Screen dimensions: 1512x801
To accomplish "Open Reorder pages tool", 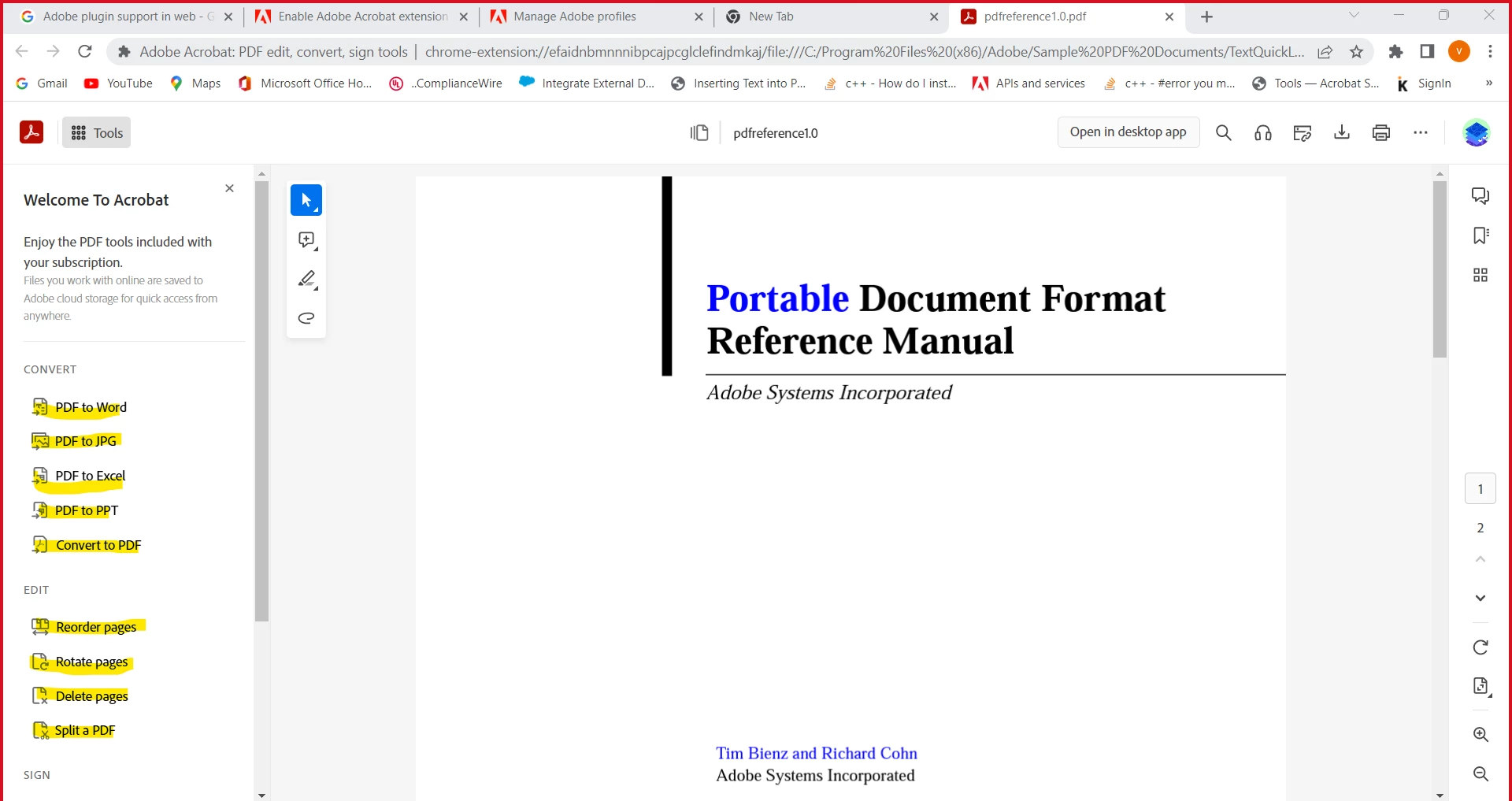I will pyautogui.click(x=84, y=627).
